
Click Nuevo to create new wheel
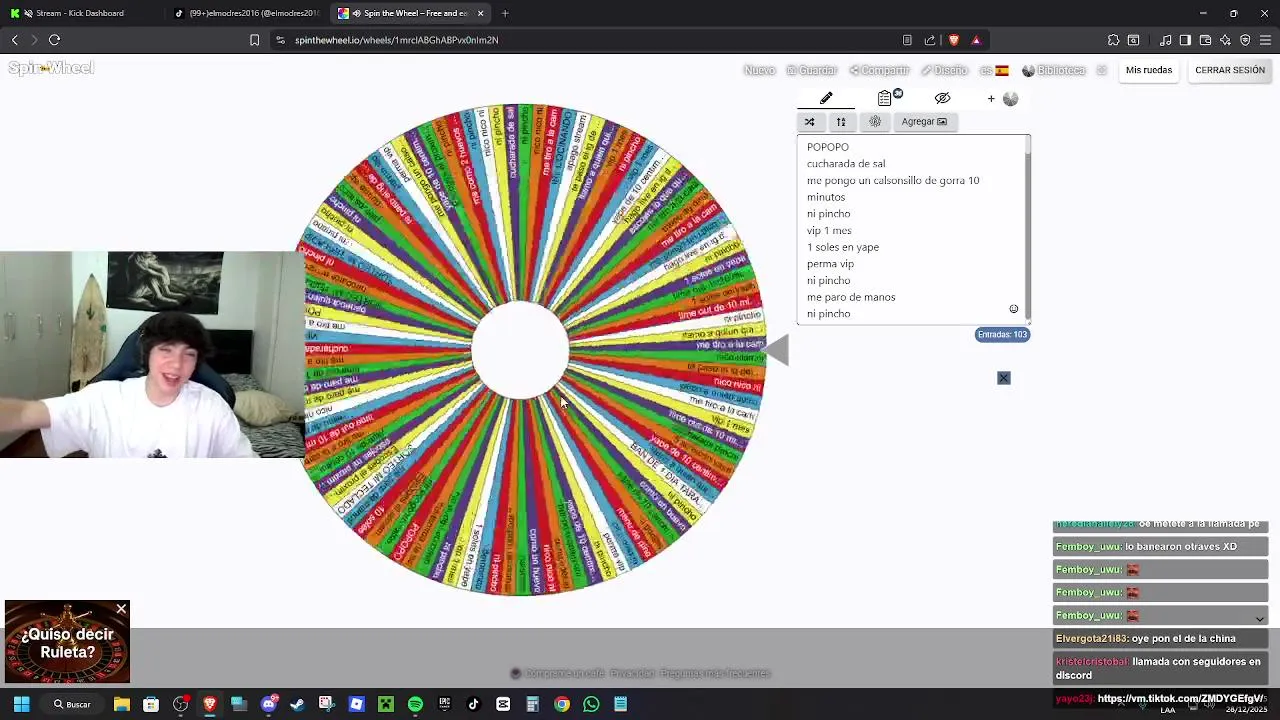pos(759,70)
